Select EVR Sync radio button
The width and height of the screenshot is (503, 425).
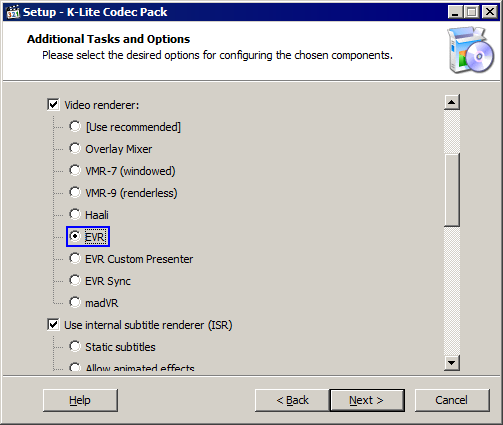(x=75, y=281)
